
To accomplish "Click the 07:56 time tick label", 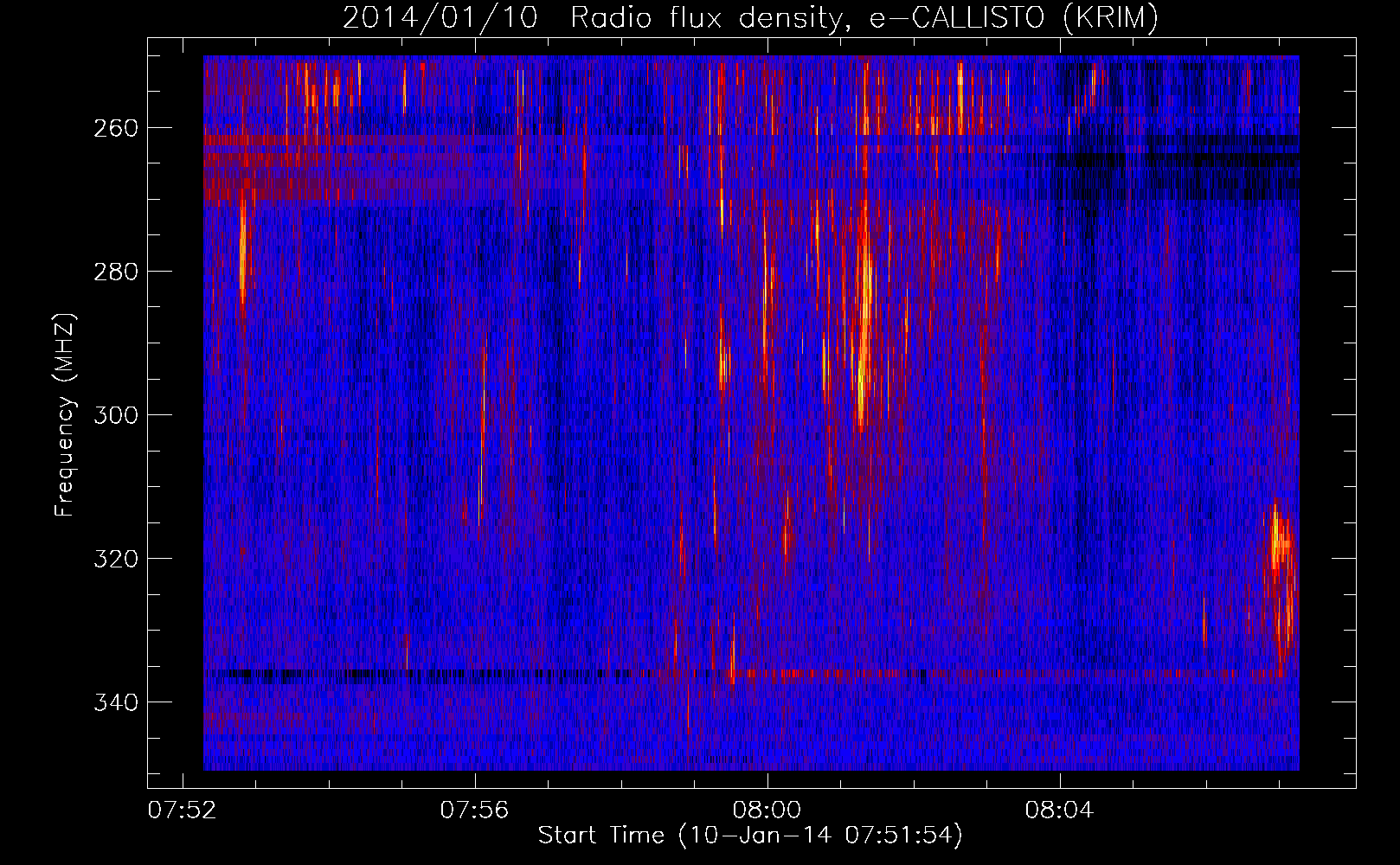I will pos(474,811).
